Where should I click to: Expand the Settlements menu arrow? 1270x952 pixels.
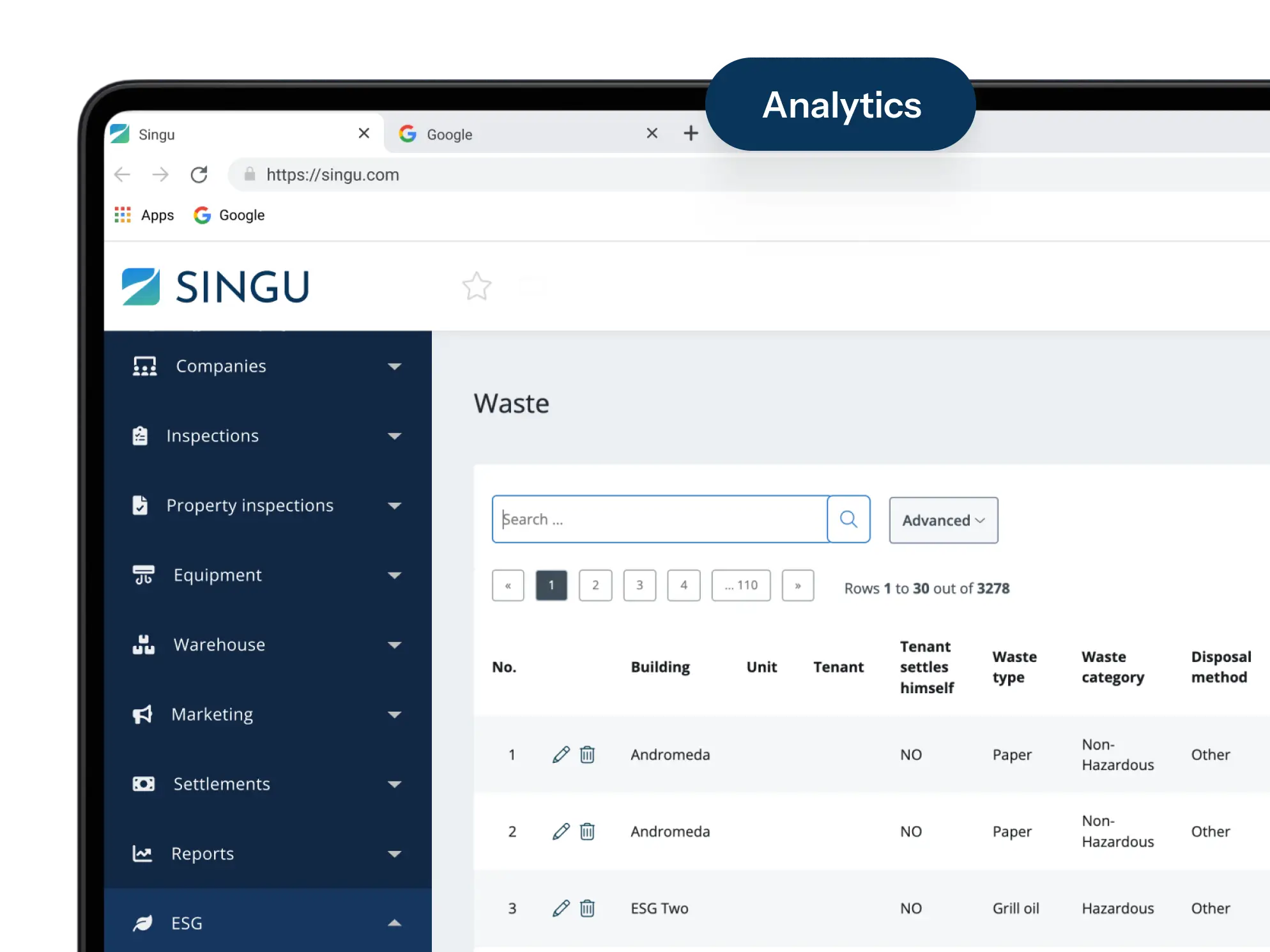click(x=395, y=784)
